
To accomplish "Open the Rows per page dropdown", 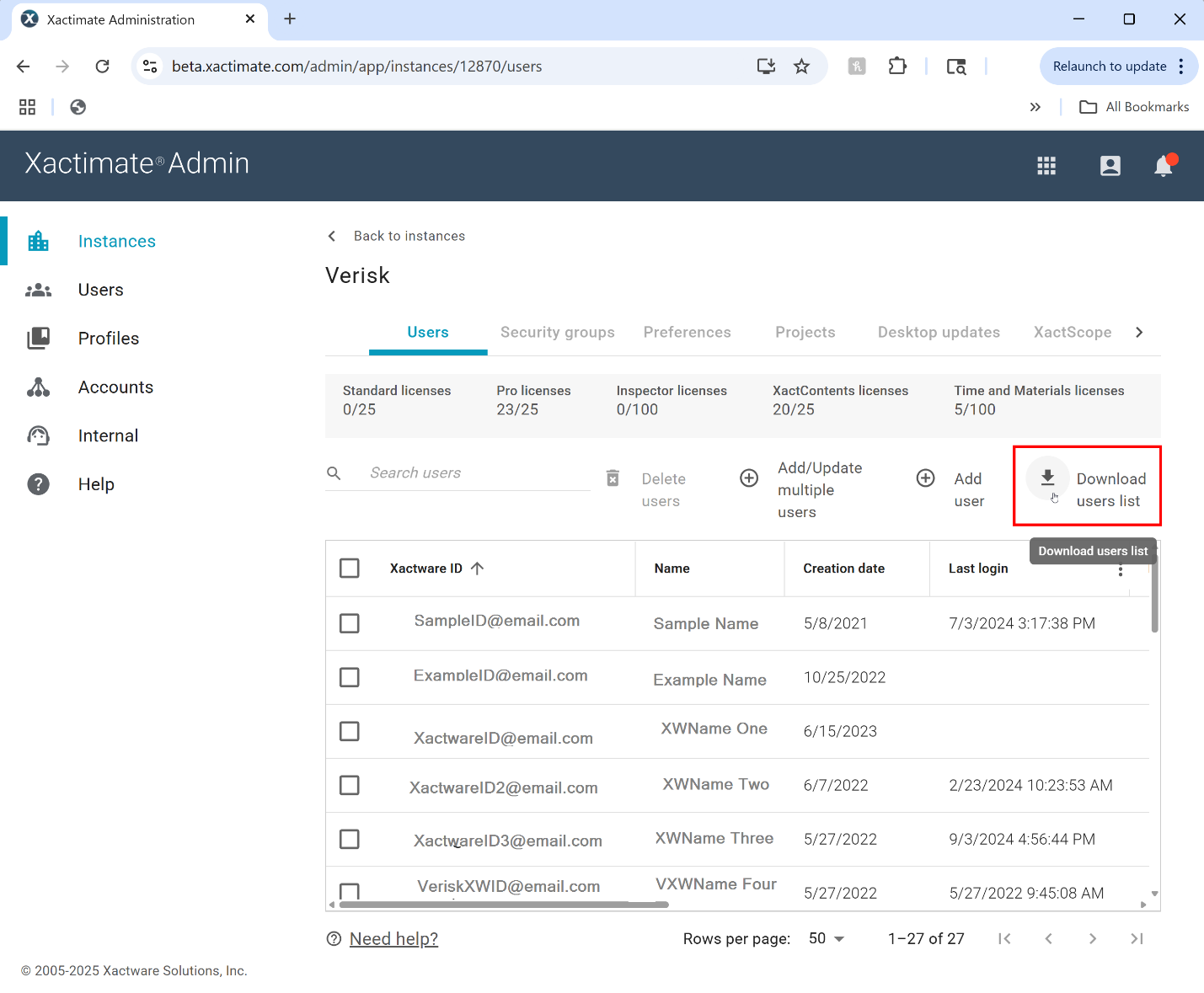I will point(827,938).
